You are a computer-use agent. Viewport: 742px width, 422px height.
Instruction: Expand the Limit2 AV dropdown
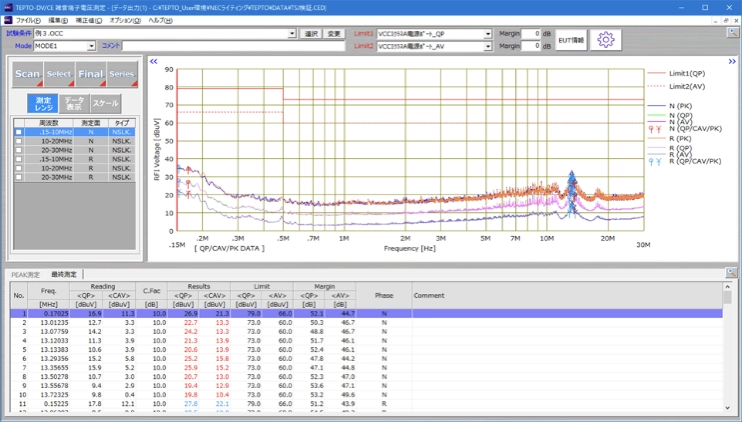pyautogui.click(x=488, y=46)
